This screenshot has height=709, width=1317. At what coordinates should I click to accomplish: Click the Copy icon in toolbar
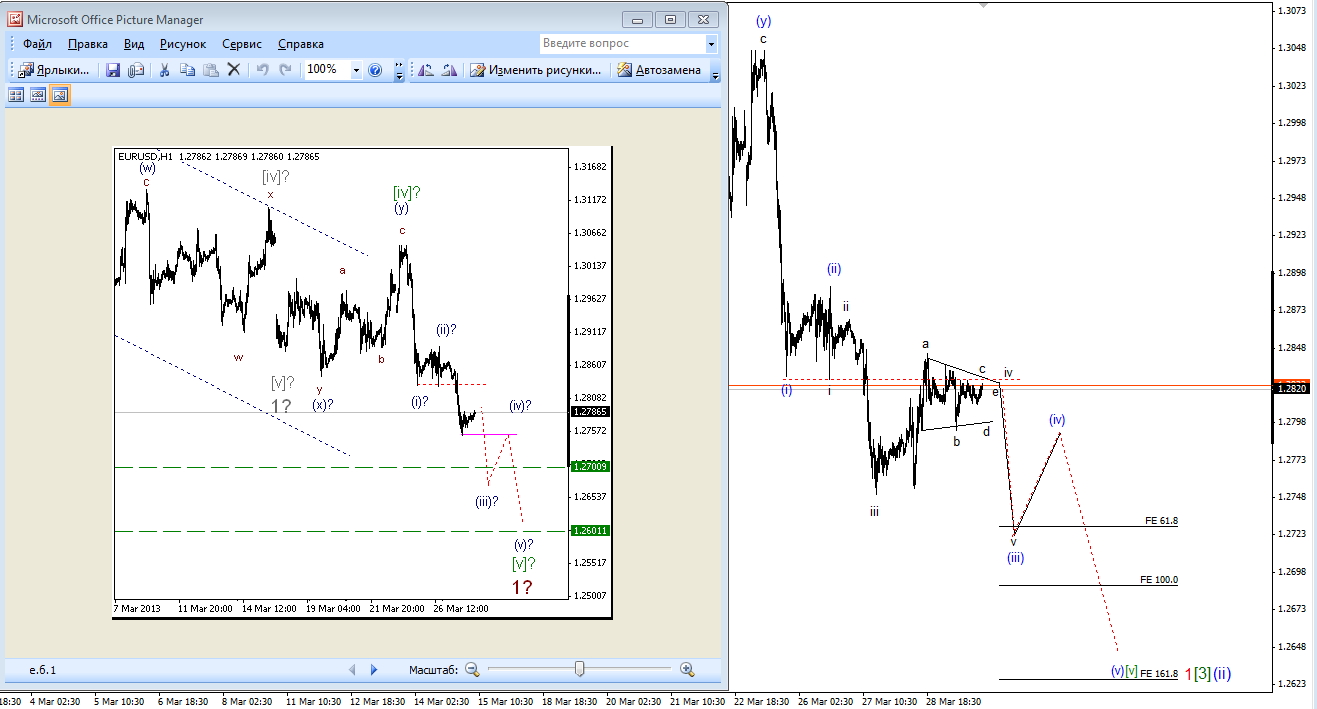coord(187,70)
